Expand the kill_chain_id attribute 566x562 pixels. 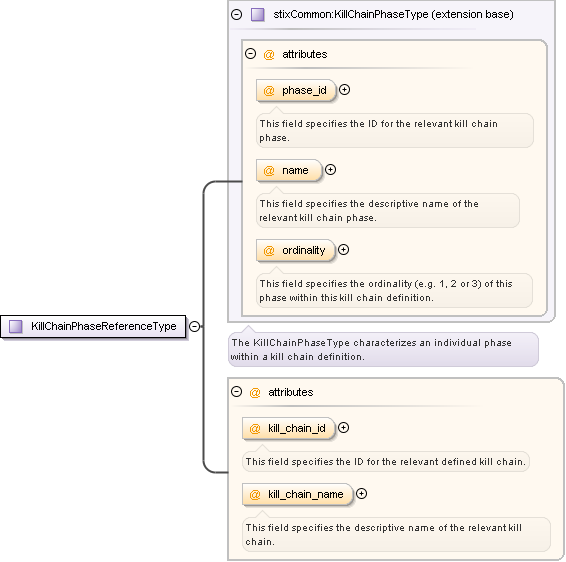(x=343, y=428)
